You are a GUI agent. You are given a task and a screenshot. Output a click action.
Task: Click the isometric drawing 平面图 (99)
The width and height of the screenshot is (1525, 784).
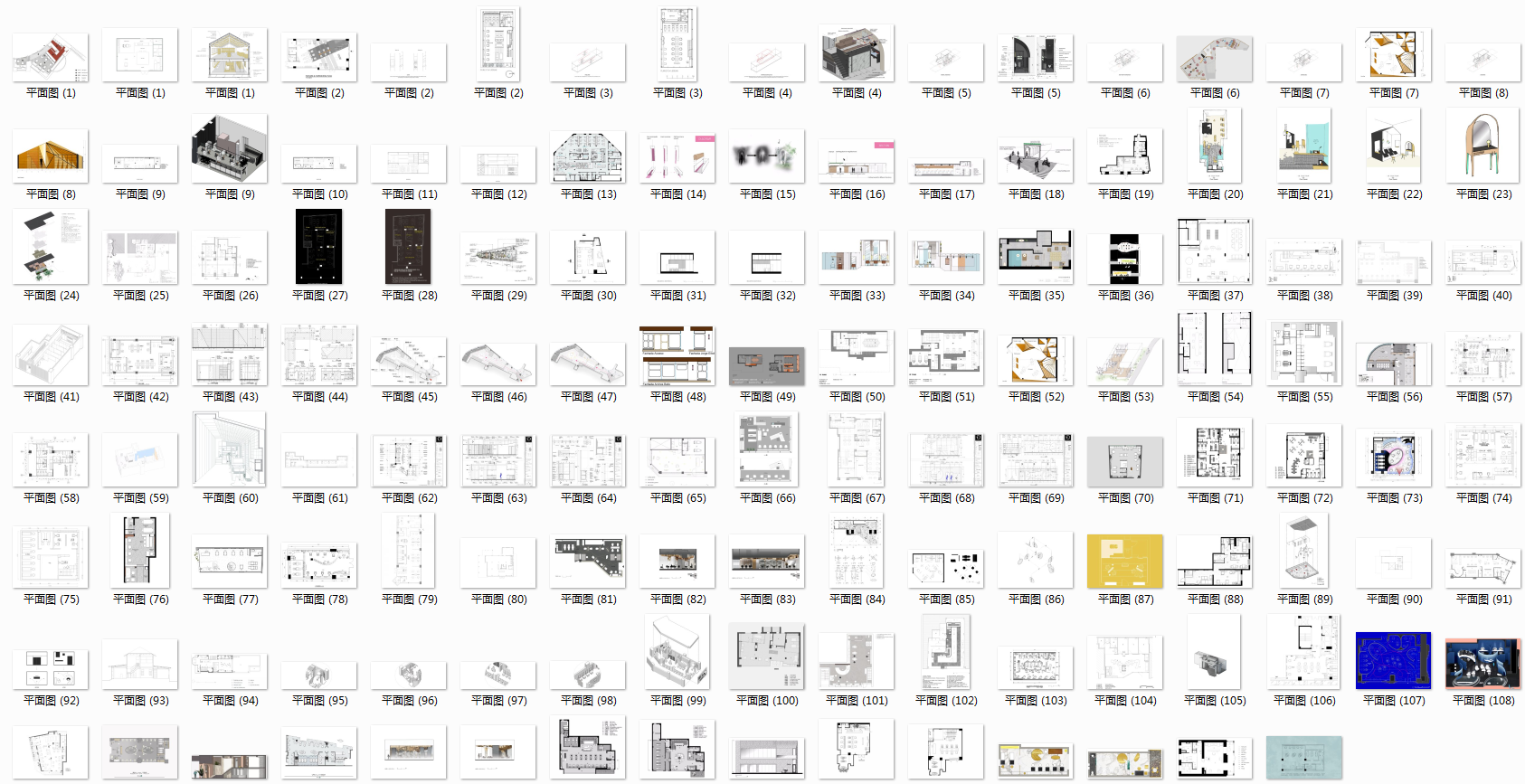click(x=677, y=652)
